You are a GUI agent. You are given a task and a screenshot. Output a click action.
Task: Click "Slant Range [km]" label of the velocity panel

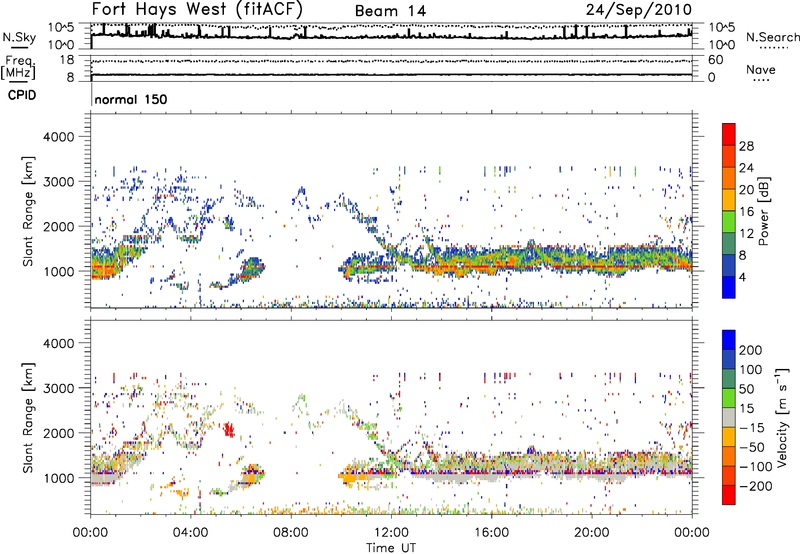pos(28,417)
